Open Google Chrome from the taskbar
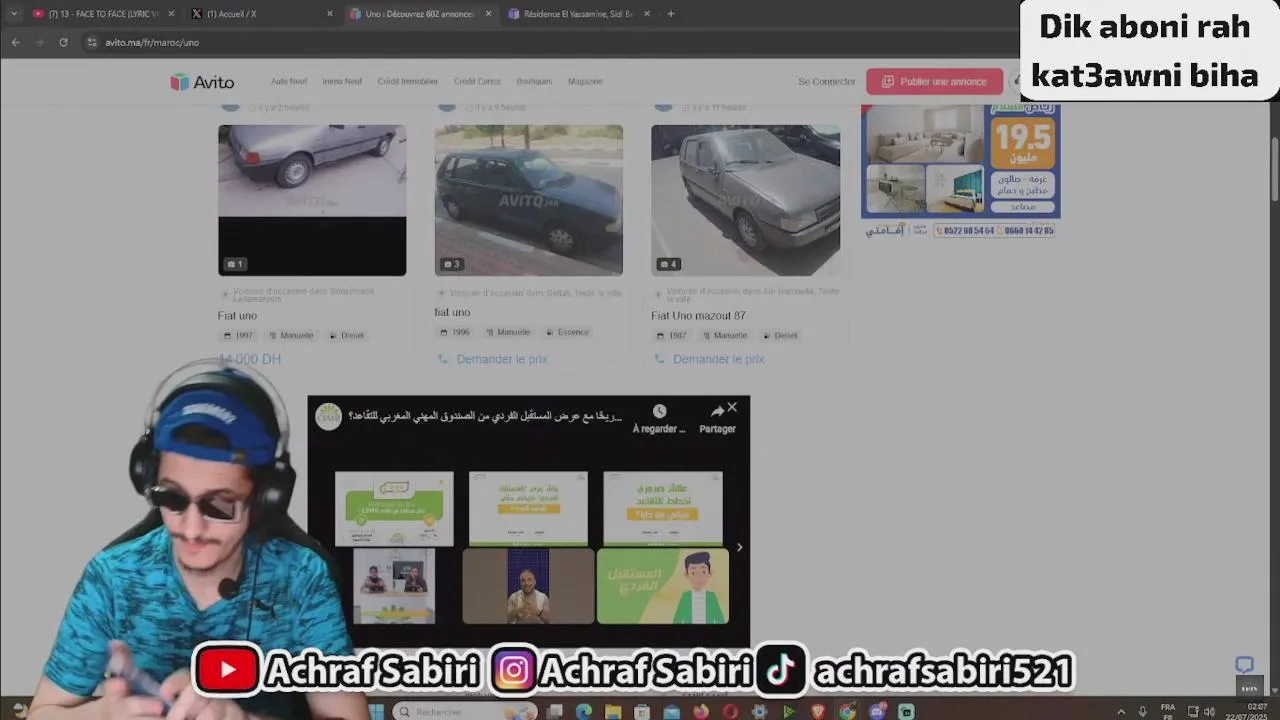The image size is (1280, 720). (847, 711)
